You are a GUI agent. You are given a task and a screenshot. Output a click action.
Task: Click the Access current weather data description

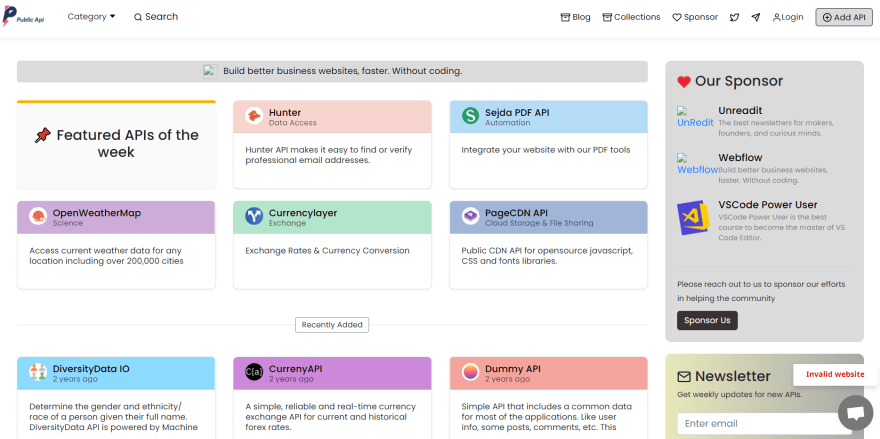[x=106, y=255]
